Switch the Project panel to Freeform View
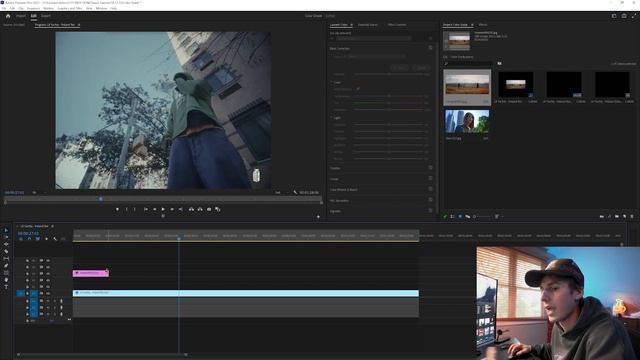640x360 pixels. tap(467, 216)
